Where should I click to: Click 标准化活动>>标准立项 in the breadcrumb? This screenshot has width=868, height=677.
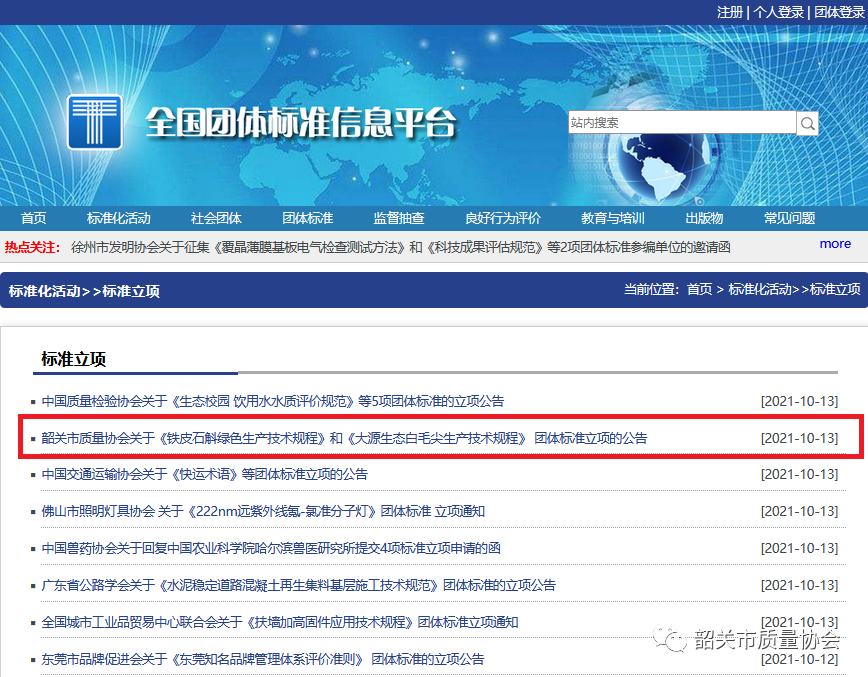(x=794, y=289)
